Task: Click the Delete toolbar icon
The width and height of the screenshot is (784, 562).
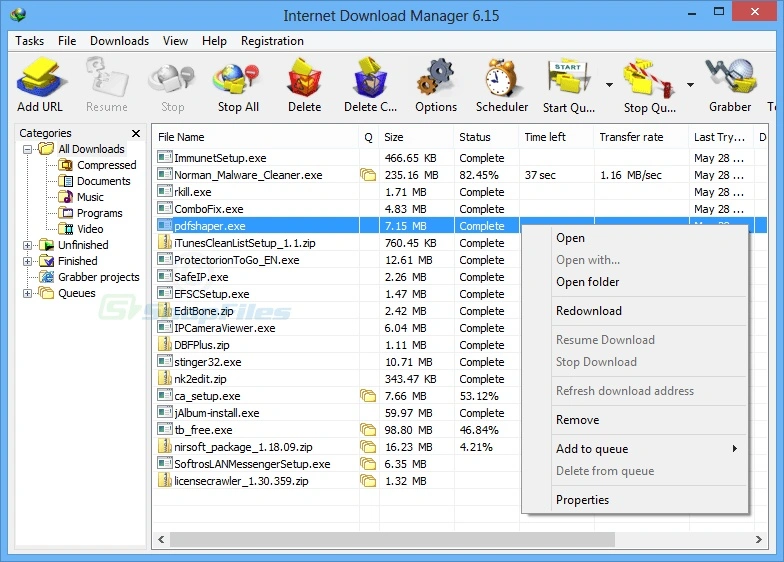Action: pos(304,78)
